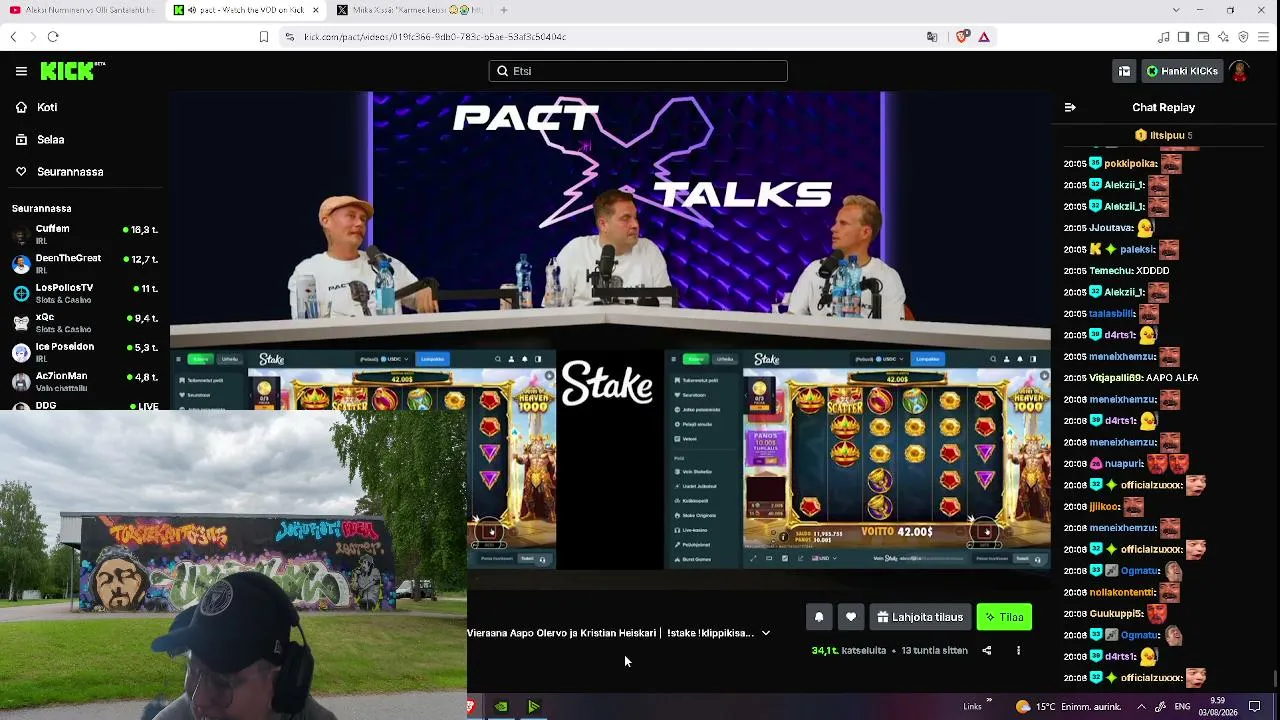Go back in browser history

tap(13, 37)
